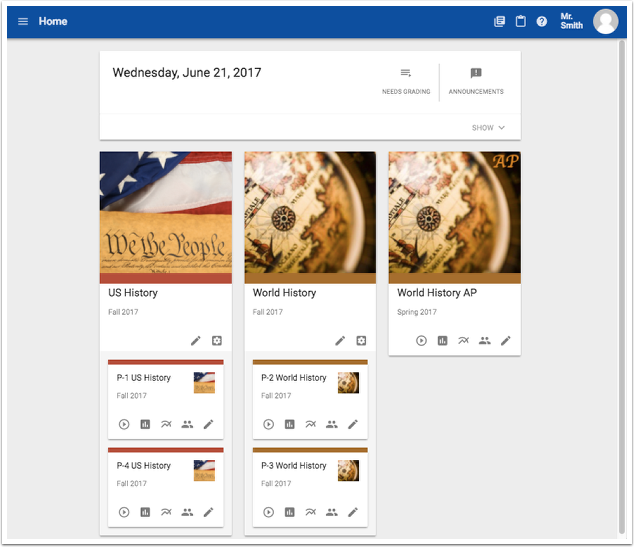
Task: Open Mr. Smith profile avatar menu
Action: [605, 21]
